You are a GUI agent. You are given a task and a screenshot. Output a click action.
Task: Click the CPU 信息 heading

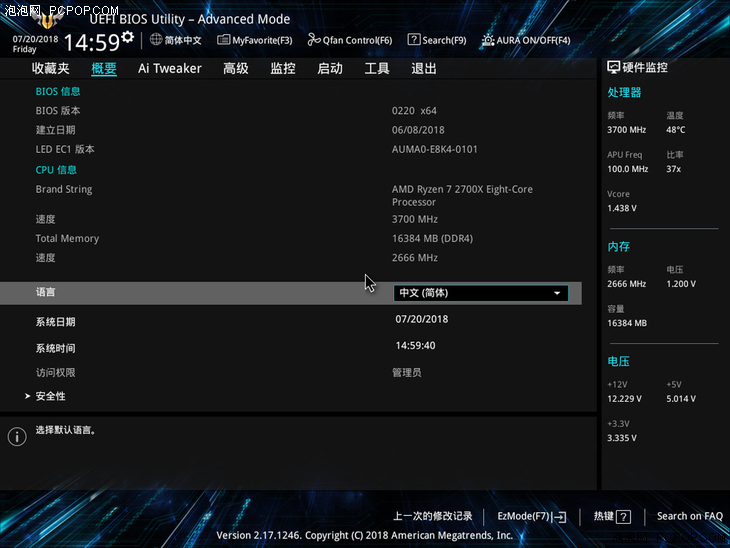tap(56, 170)
